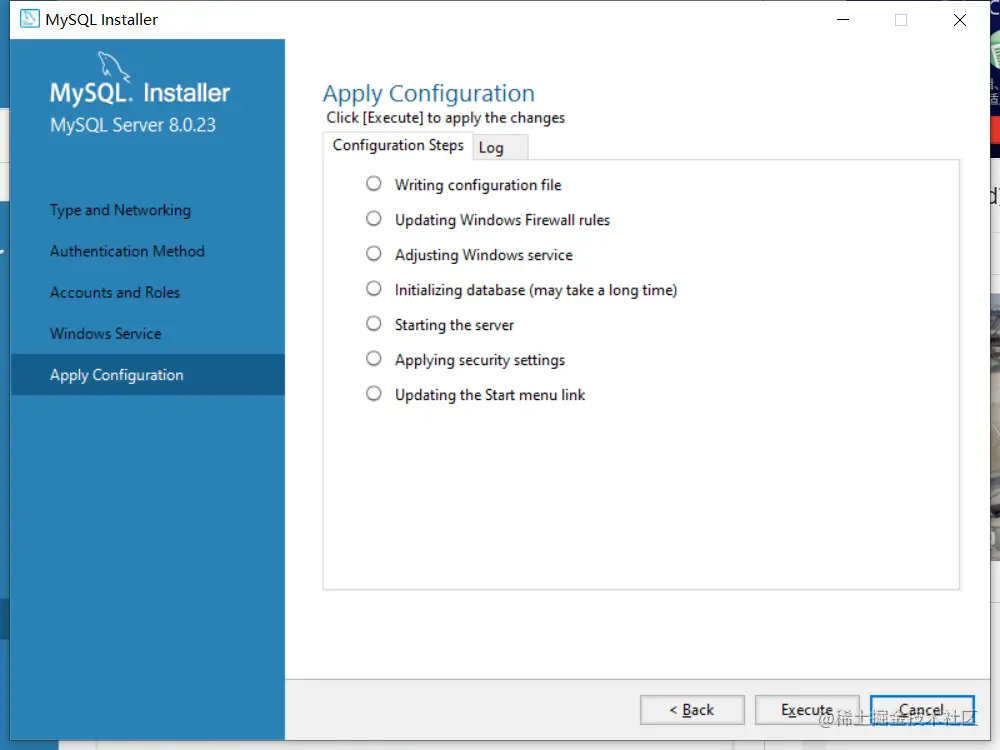Viewport: 1000px width, 750px height.
Task: Click the Back button
Action: point(692,710)
